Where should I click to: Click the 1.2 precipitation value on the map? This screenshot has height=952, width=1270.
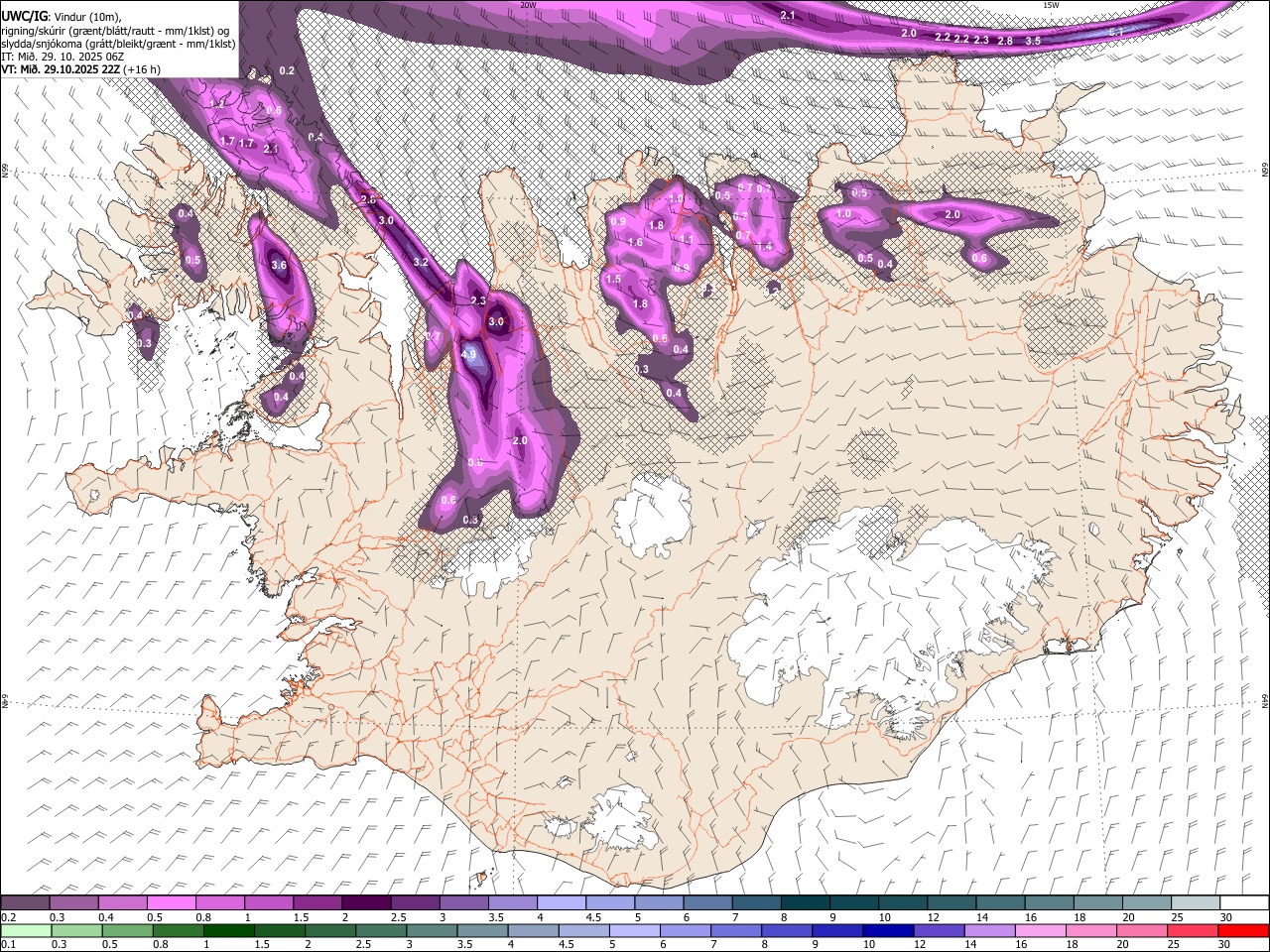click(218, 103)
